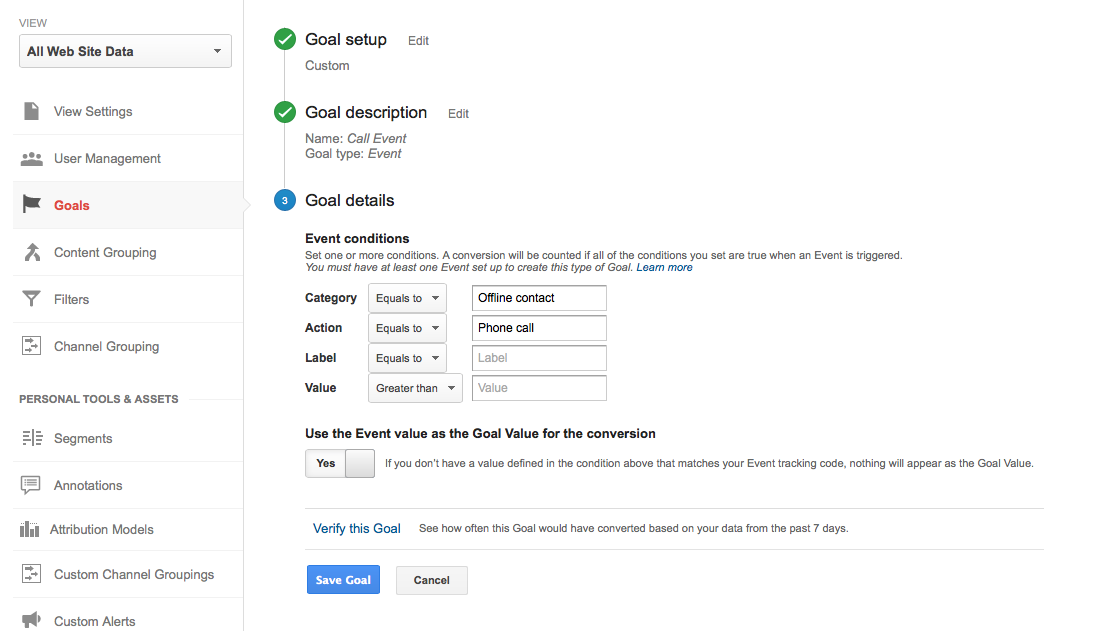Cancel the goal creation
This screenshot has width=1118, height=631.
tap(432, 580)
